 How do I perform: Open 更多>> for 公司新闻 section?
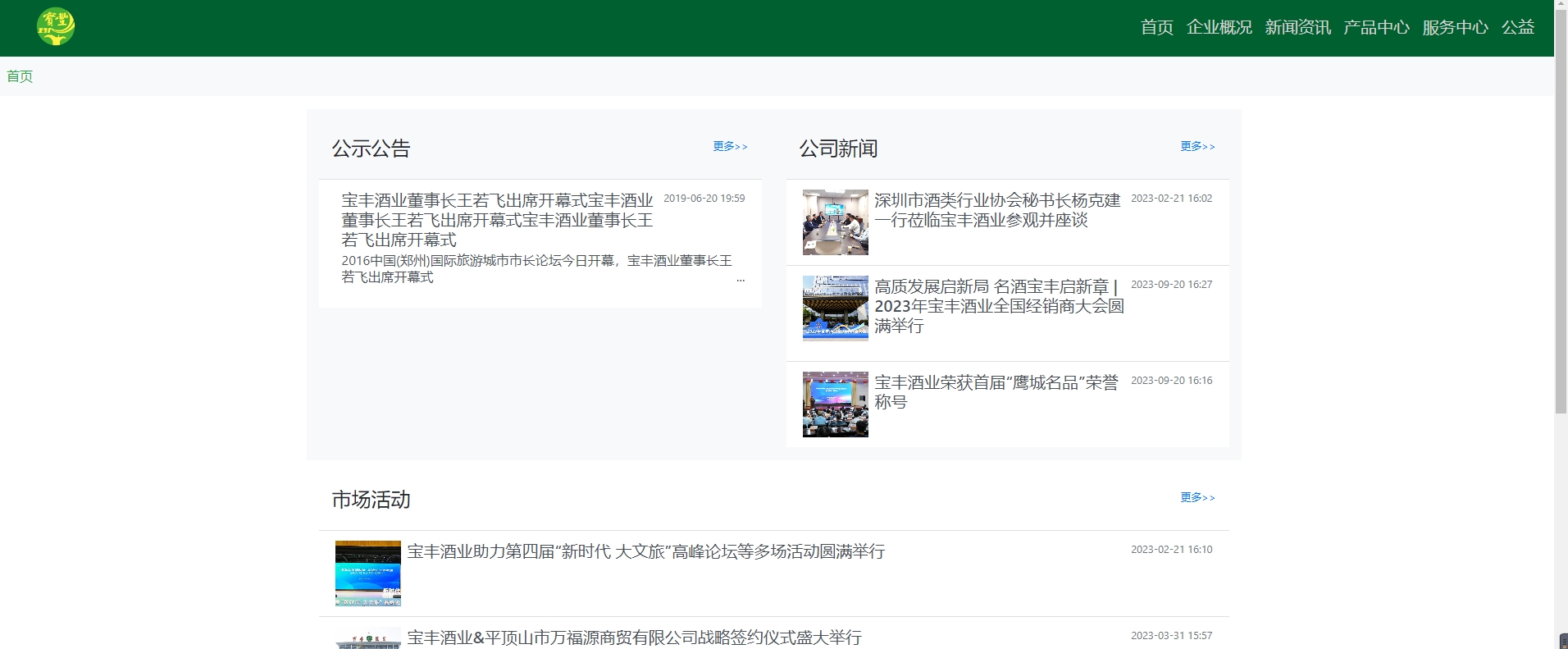tap(1197, 146)
